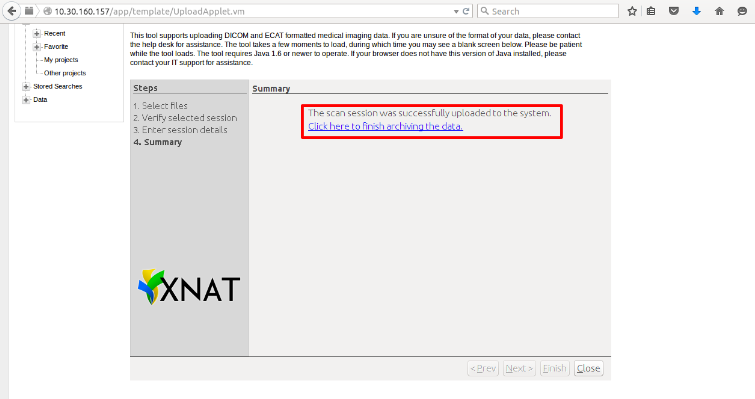Open the Favorite projects entry
Viewport: 755px width, 399px height.
point(56,47)
